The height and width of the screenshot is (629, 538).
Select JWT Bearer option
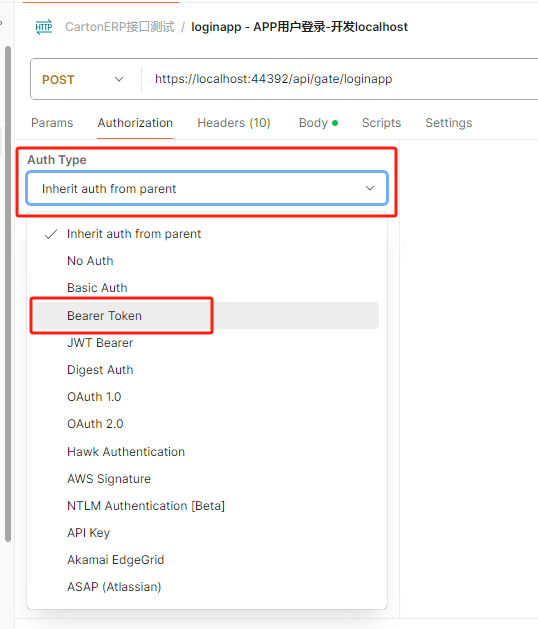point(207,343)
